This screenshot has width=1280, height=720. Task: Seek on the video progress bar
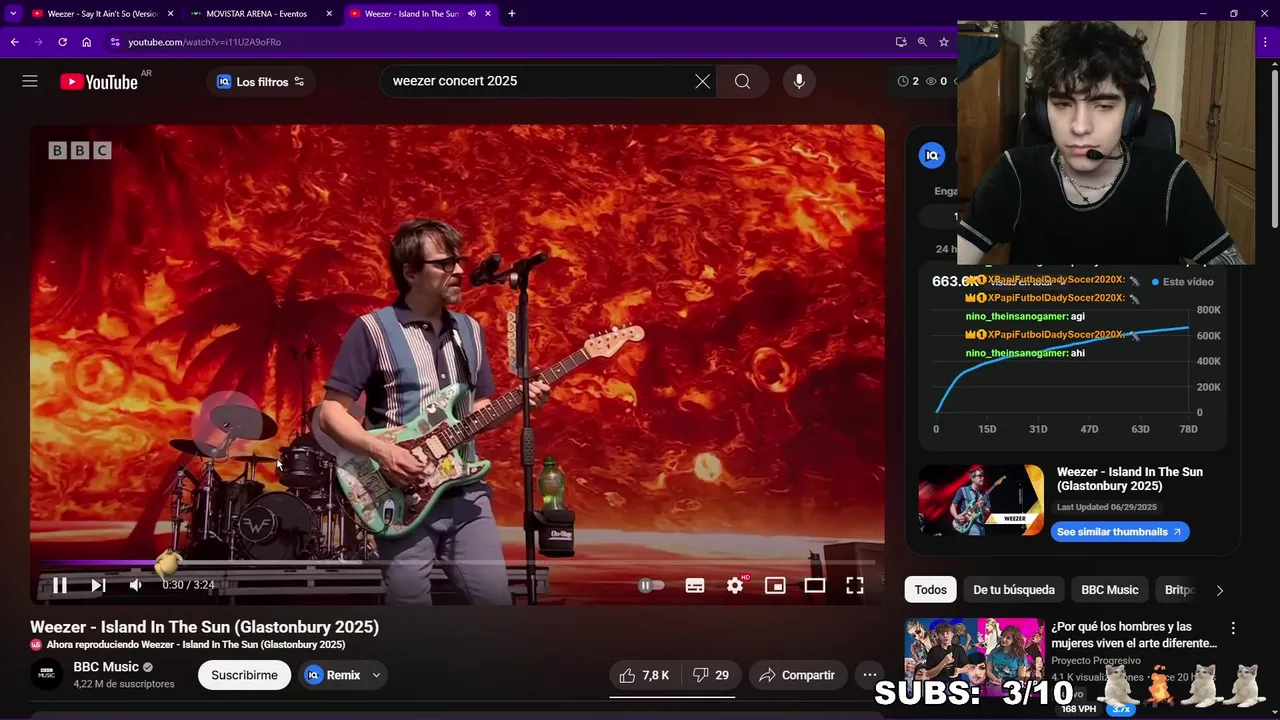pyautogui.click(x=457, y=563)
